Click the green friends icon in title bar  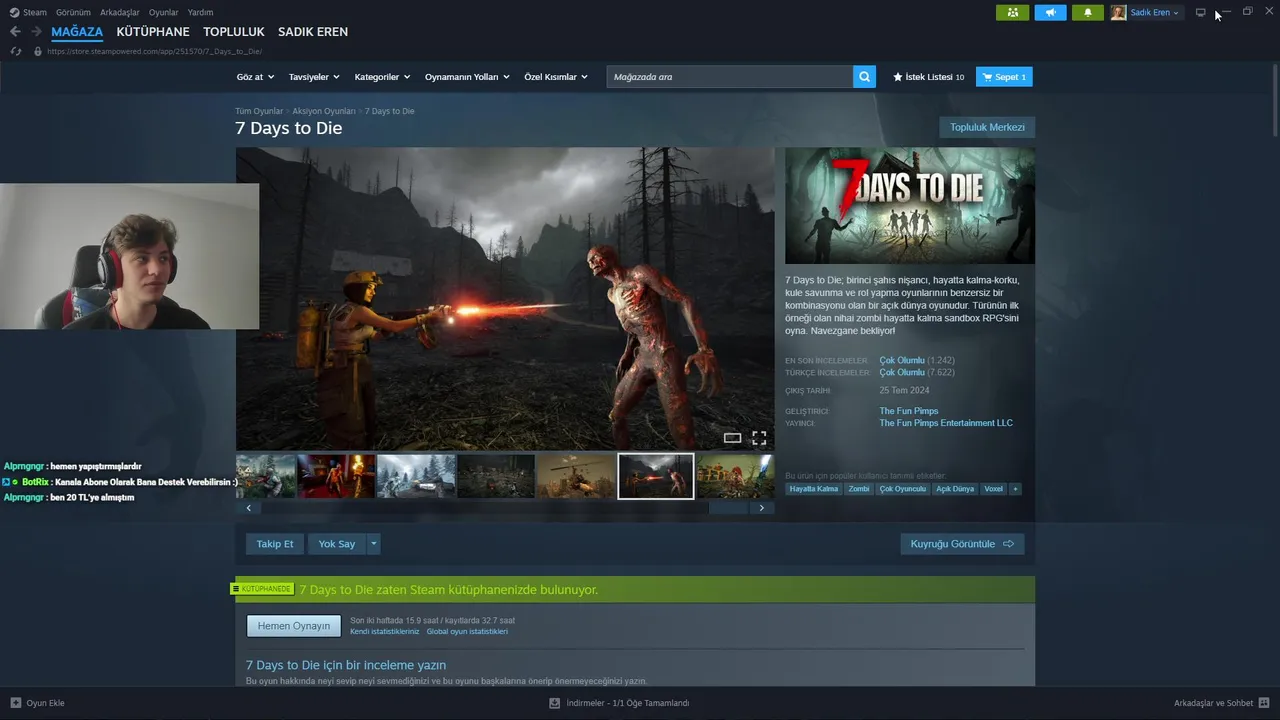[x=1012, y=12]
